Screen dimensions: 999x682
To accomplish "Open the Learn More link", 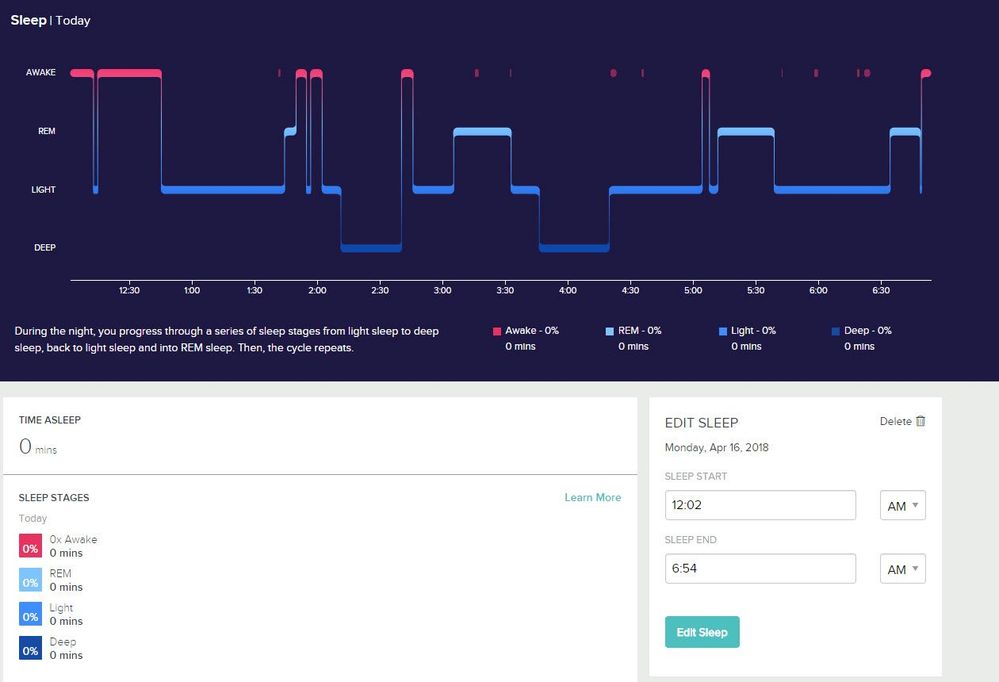I will pyautogui.click(x=592, y=497).
